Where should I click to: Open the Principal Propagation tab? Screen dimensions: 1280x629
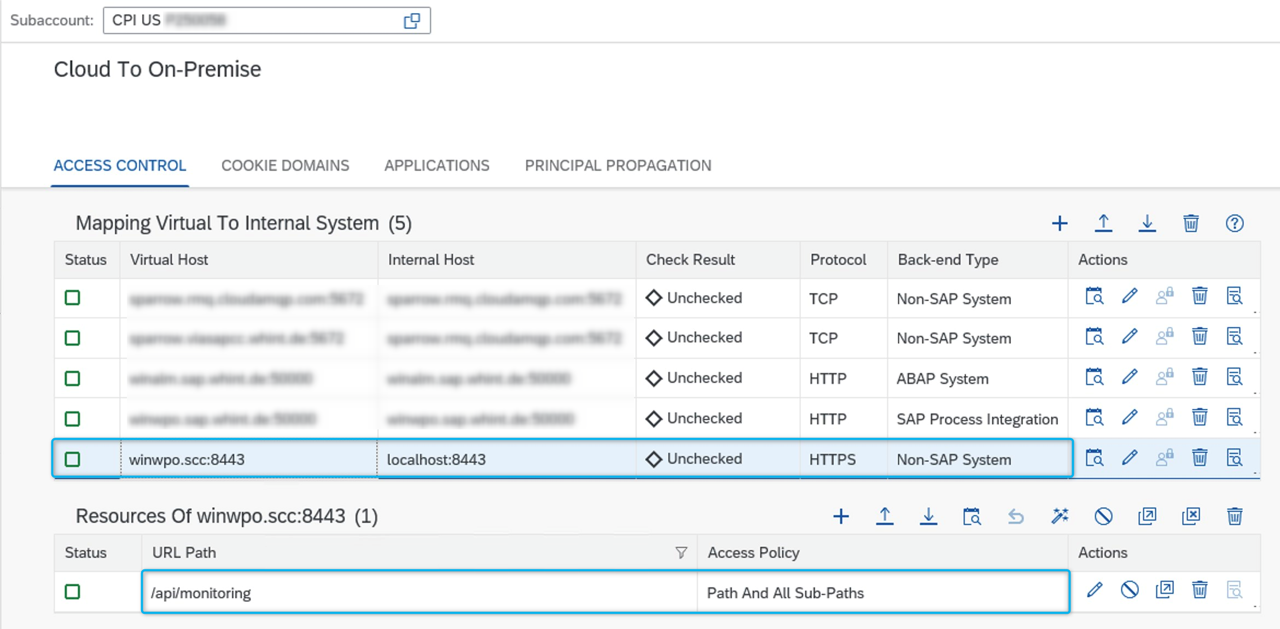point(617,166)
